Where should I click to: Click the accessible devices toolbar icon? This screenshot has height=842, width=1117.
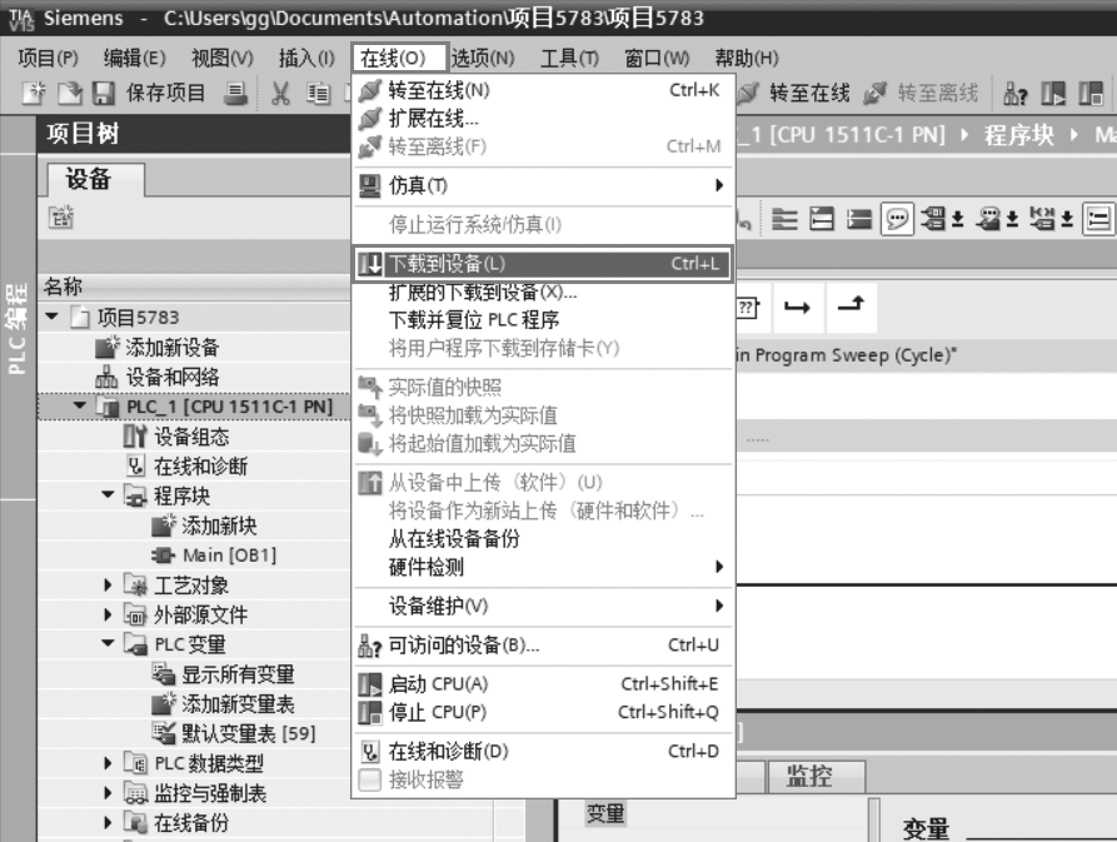1015,93
